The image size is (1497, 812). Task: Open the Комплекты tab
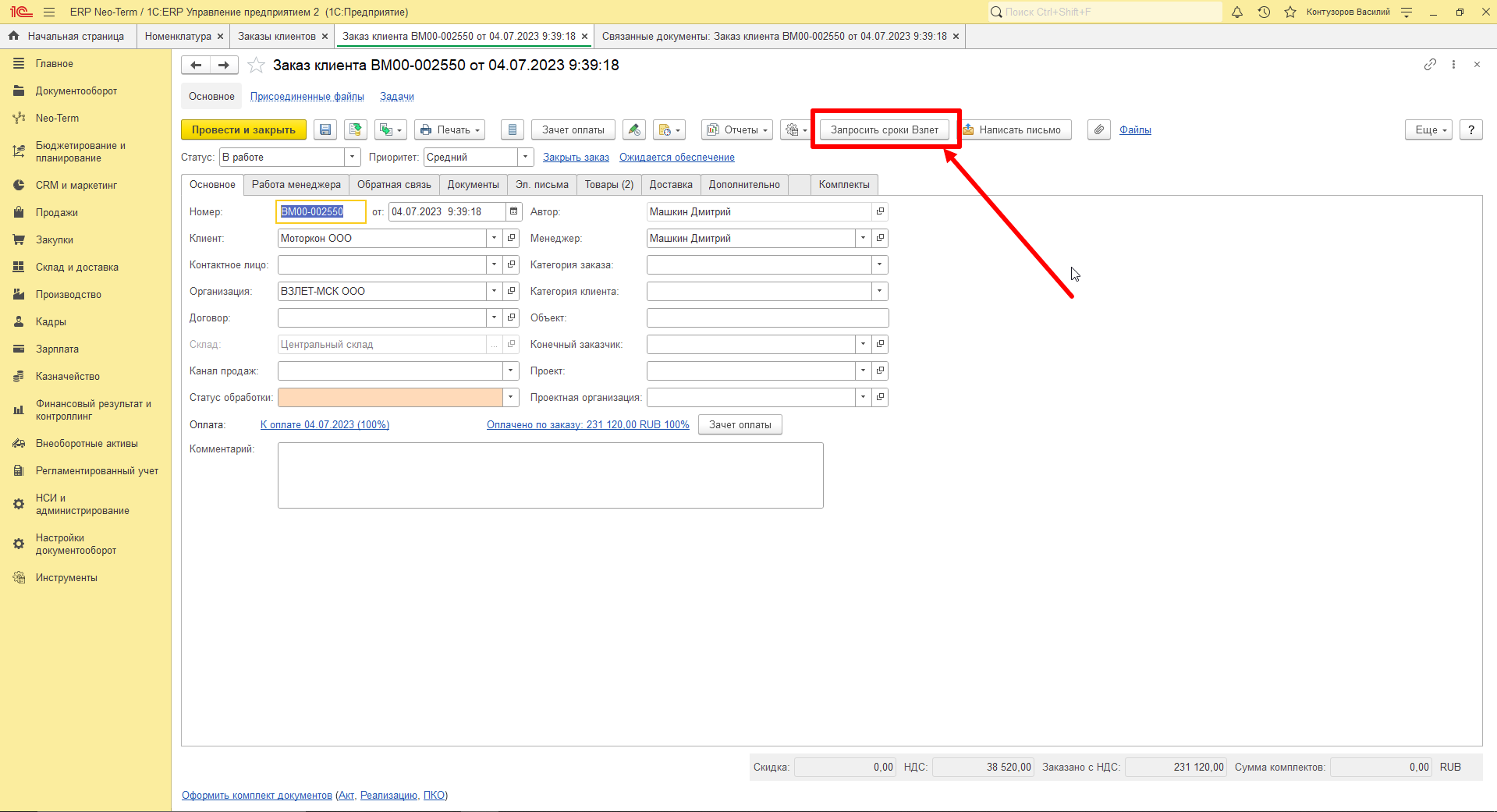pyautogui.click(x=844, y=185)
